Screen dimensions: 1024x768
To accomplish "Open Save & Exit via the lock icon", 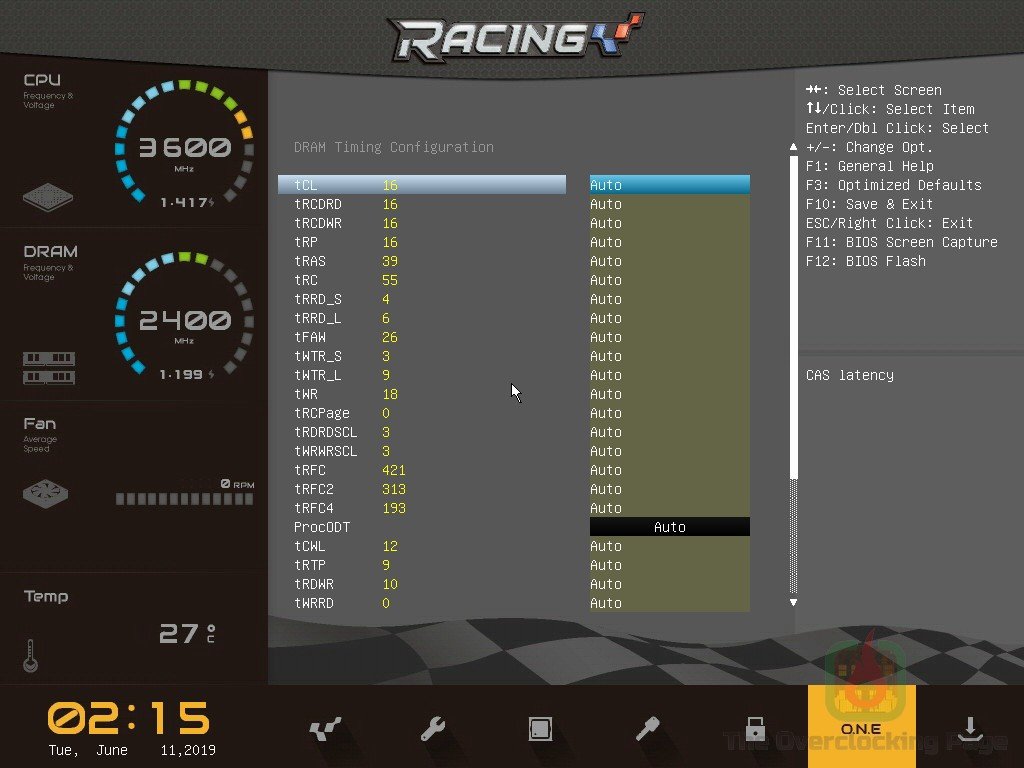I will point(754,729).
